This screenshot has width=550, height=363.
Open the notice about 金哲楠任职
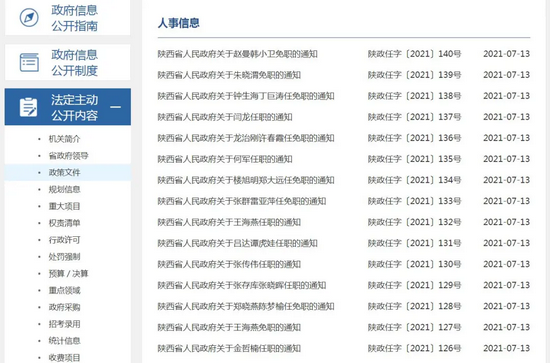coord(229,349)
